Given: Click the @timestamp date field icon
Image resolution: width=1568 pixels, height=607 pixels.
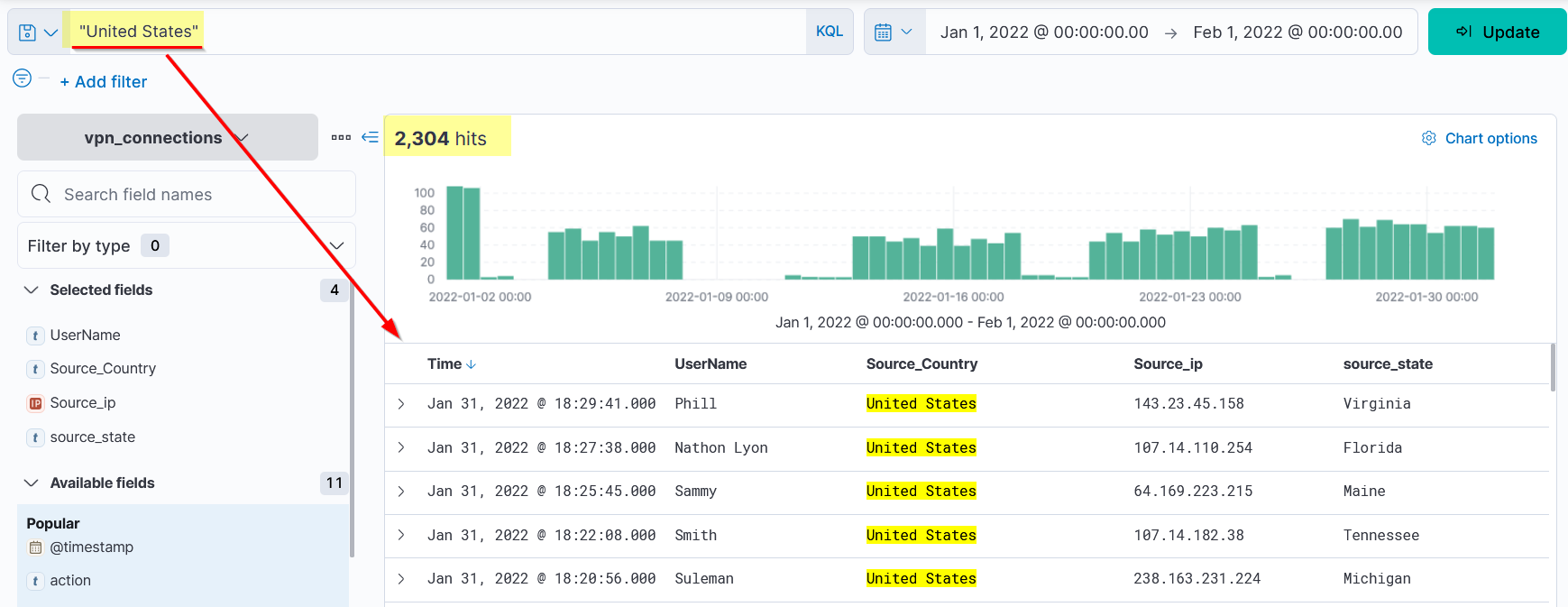Looking at the screenshot, I should click(x=35, y=547).
